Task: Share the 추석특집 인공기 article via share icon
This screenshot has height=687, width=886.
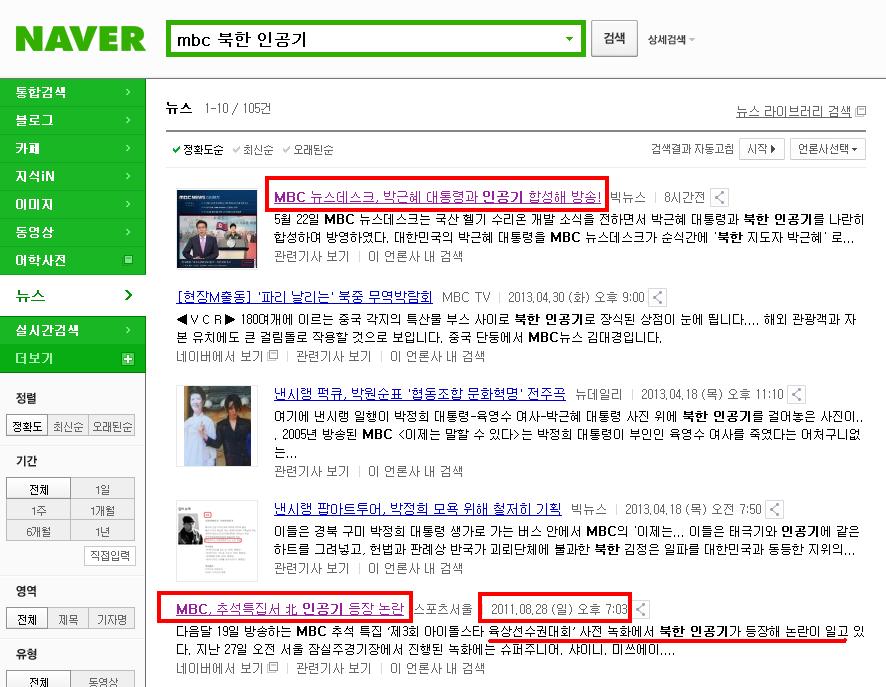Action: 641,609
